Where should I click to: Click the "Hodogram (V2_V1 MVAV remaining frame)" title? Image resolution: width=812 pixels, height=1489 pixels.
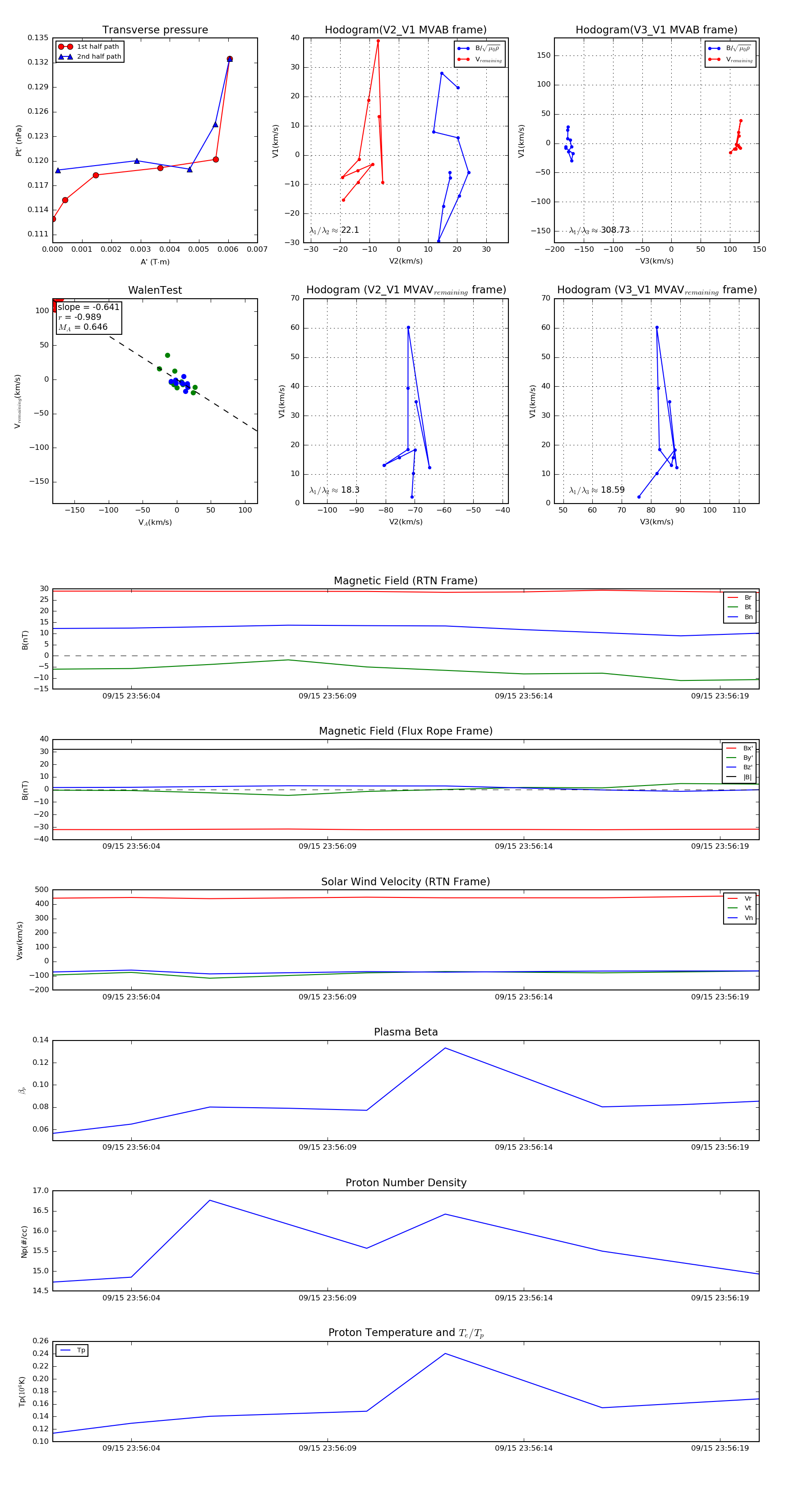point(406,290)
